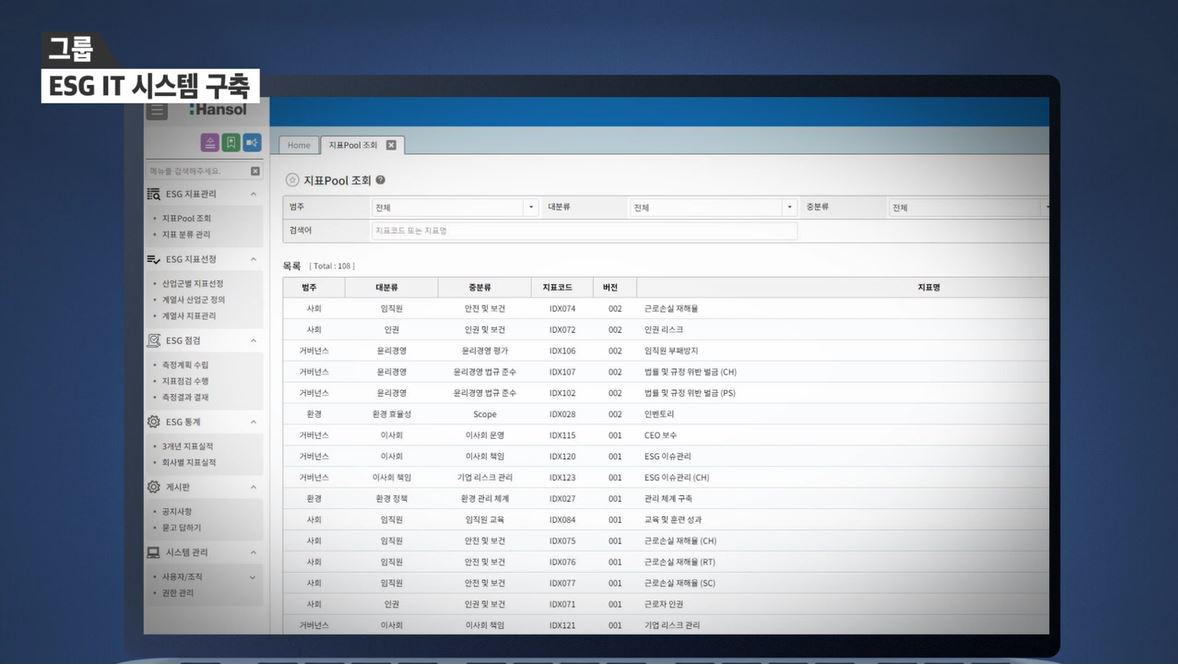1178x665 pixels.
Task: Click the blue sidebar toolbar icon
Action: tap(252, 142)
